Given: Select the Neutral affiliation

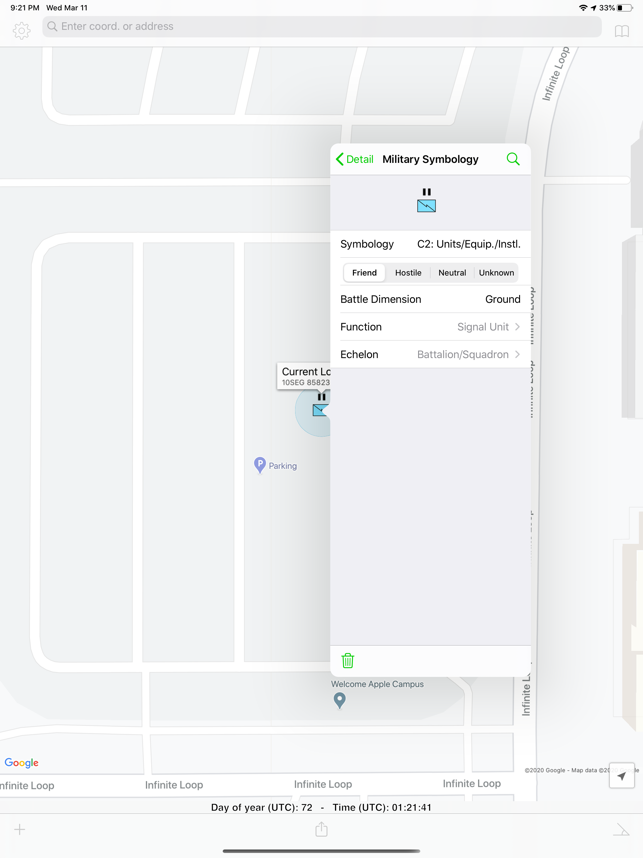Looking at the screenshot, I should [452, 272].
